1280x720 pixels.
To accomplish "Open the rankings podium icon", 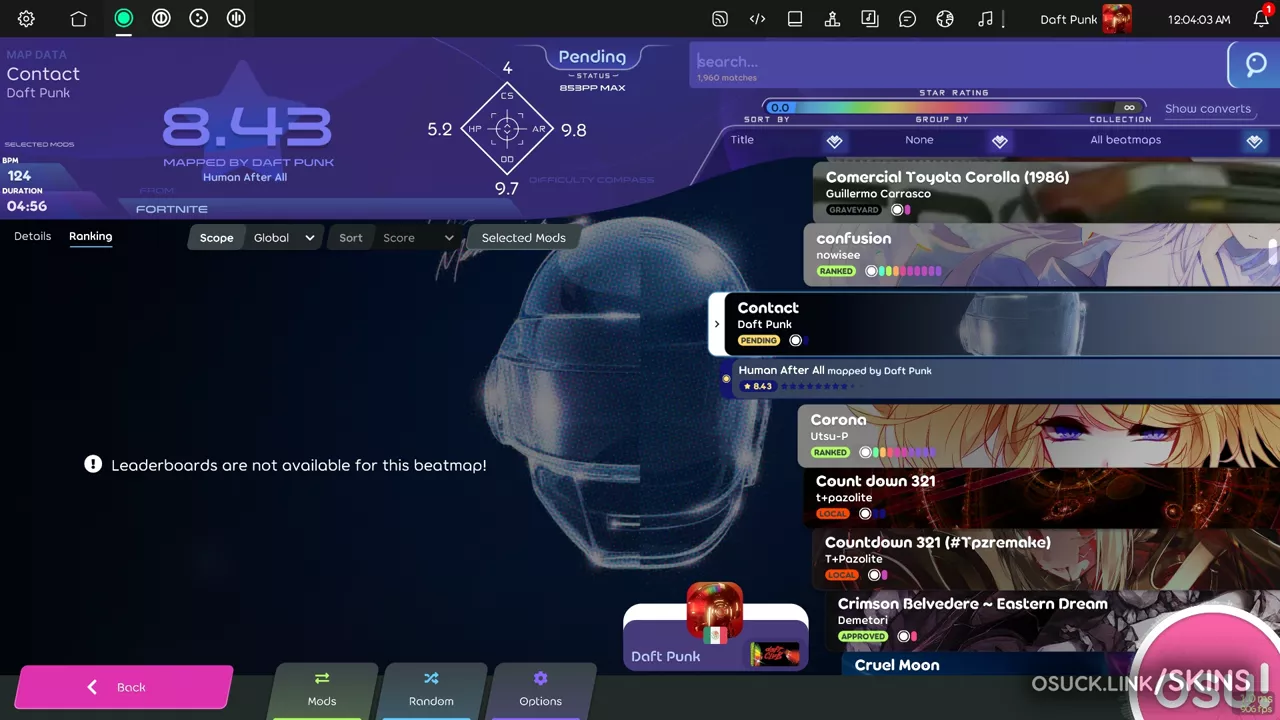I will click(x=832, y=19).
